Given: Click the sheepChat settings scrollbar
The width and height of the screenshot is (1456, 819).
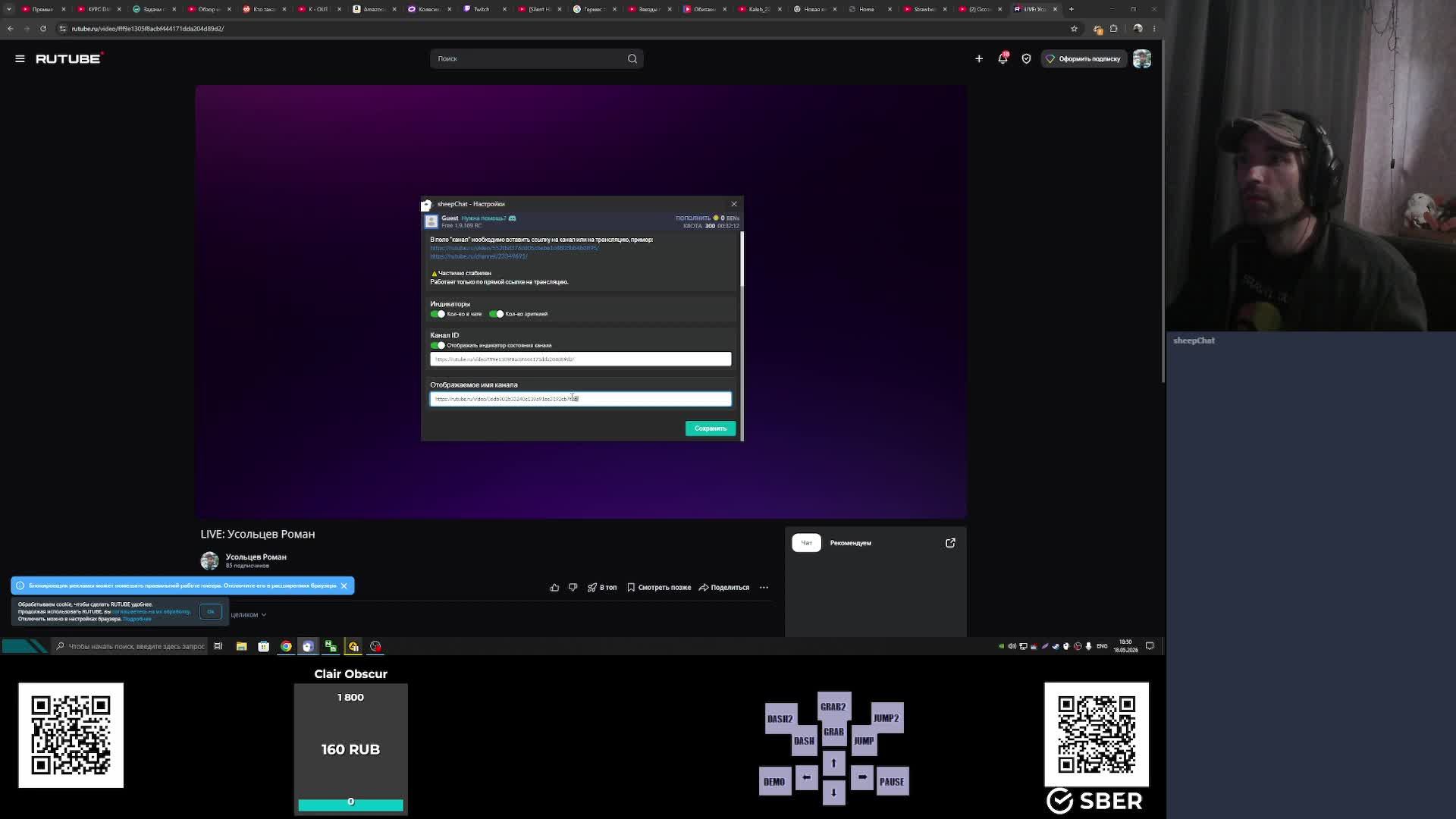Looking at the screenshot, I should [x=742, y=260].
